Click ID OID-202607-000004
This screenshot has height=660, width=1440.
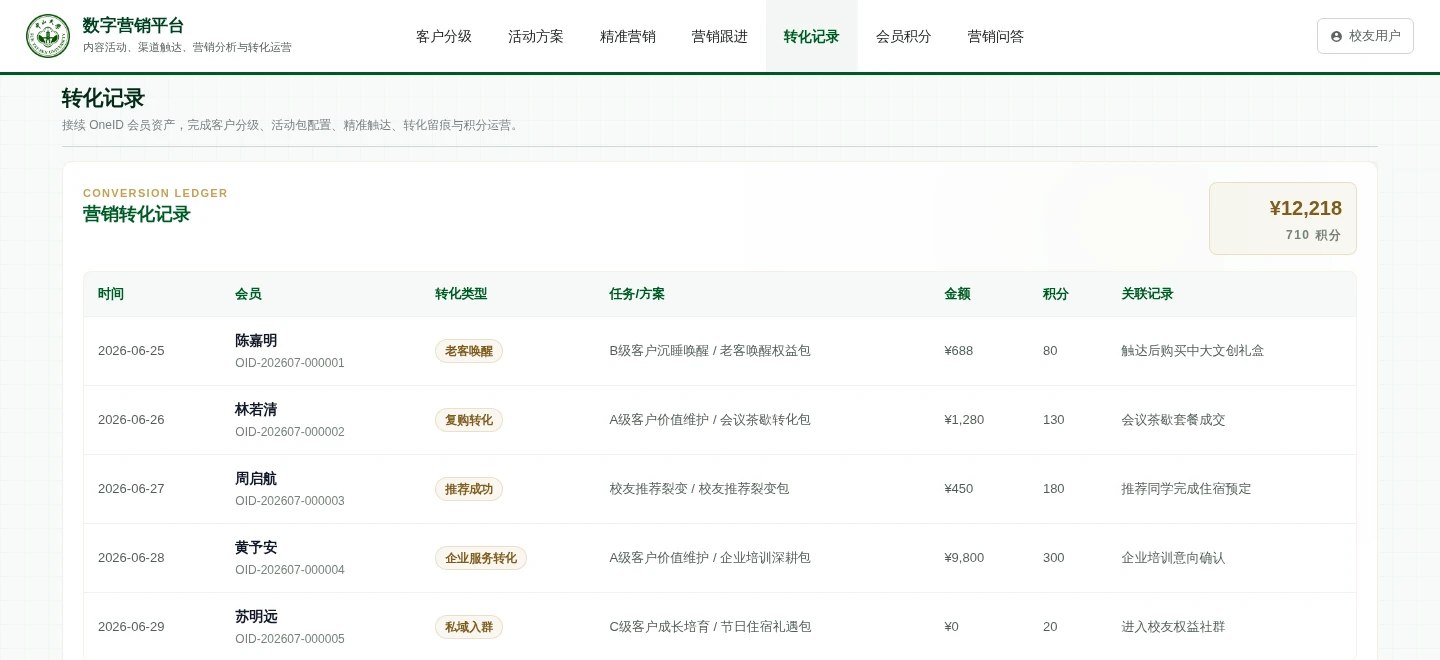[290, 570]
